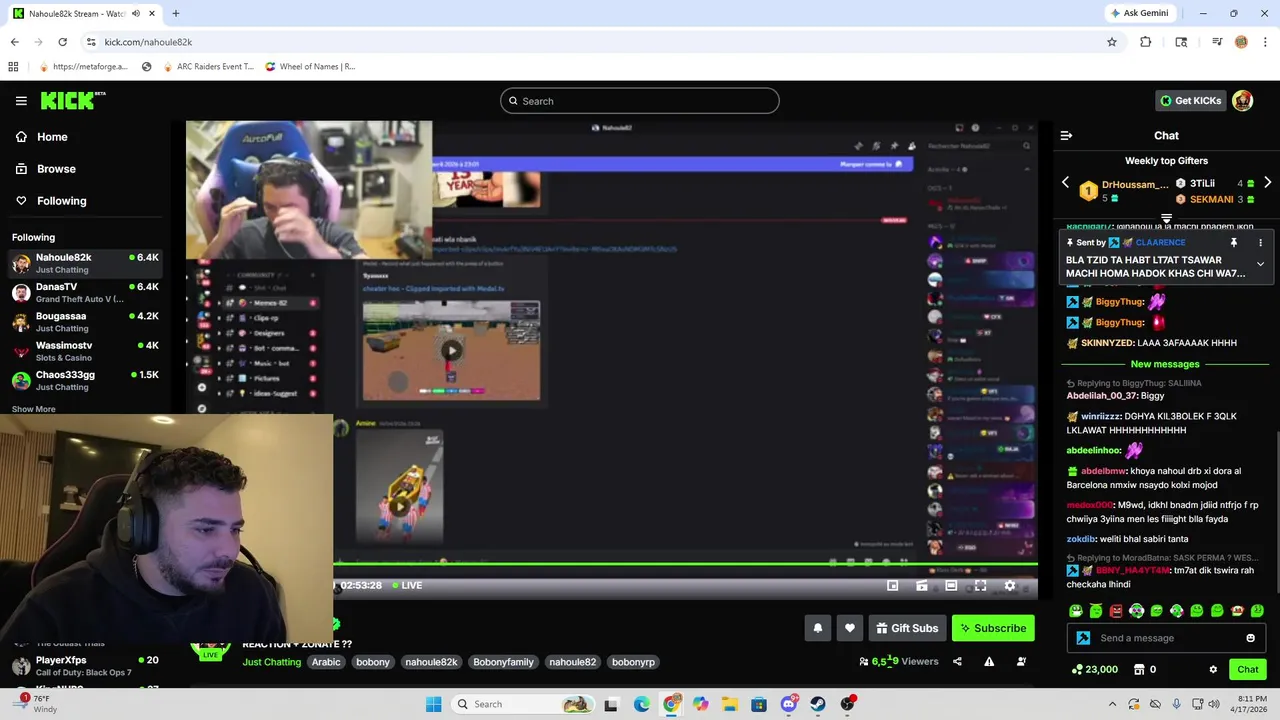The height and width of the screenshot is (720, 1280).
Task: Open Following in sidebar
Action: click(51, 201)
